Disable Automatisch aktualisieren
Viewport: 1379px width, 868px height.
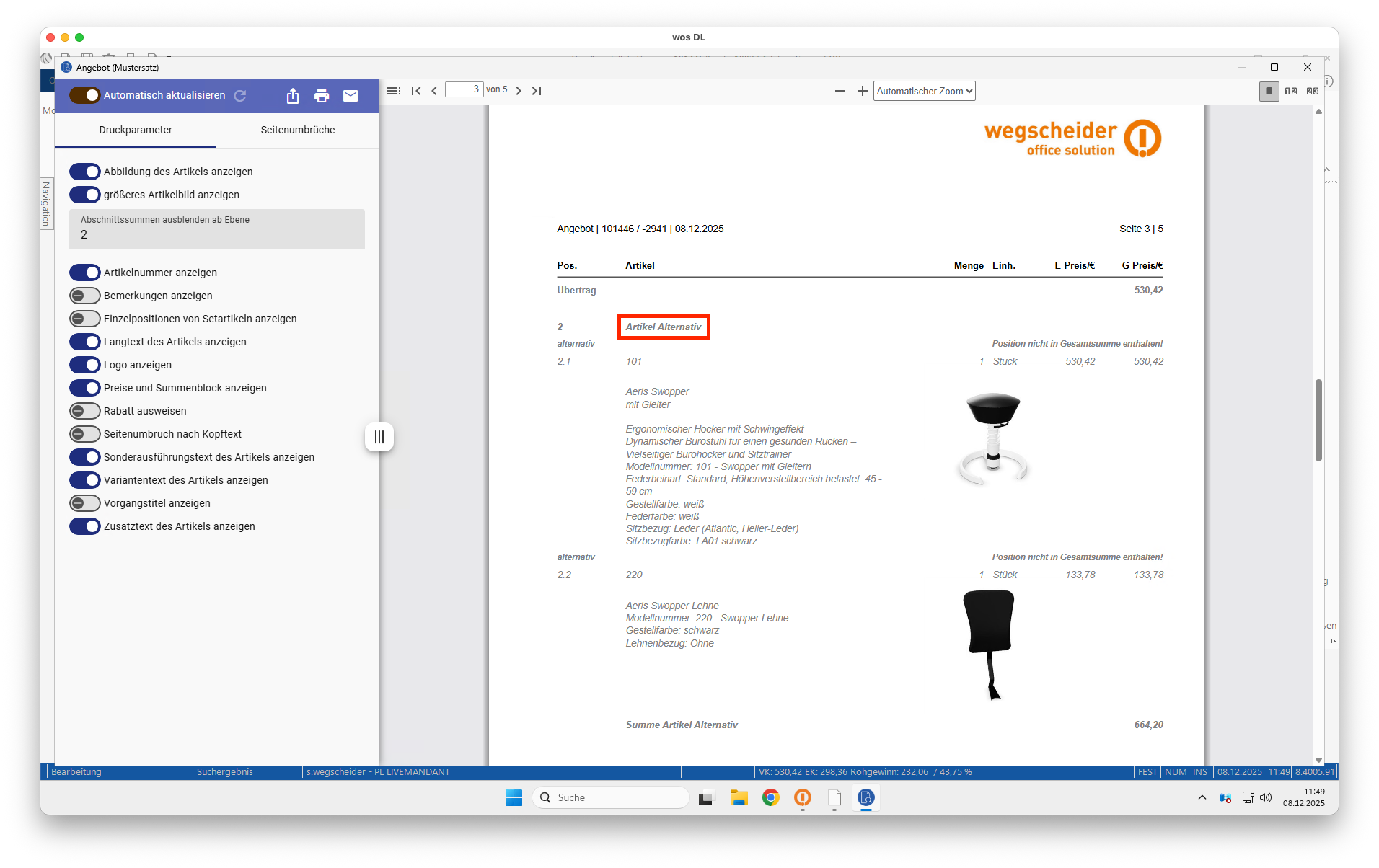[x=85, y=95]
